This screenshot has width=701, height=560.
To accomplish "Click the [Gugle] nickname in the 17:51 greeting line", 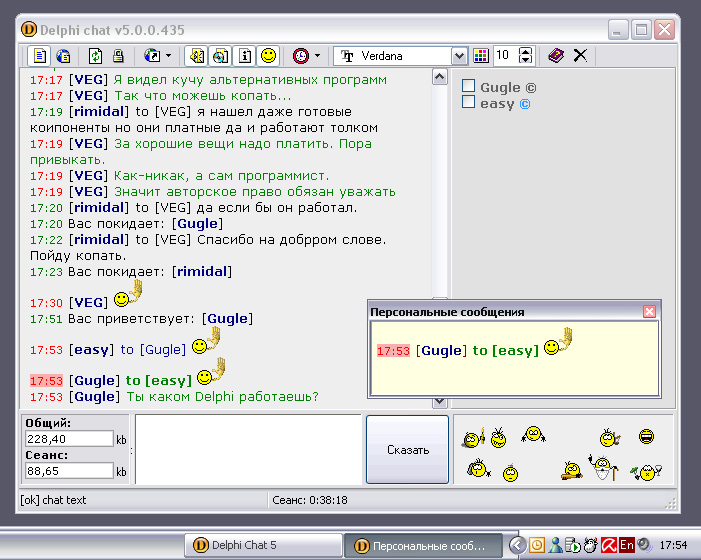I will coord(228,319).
